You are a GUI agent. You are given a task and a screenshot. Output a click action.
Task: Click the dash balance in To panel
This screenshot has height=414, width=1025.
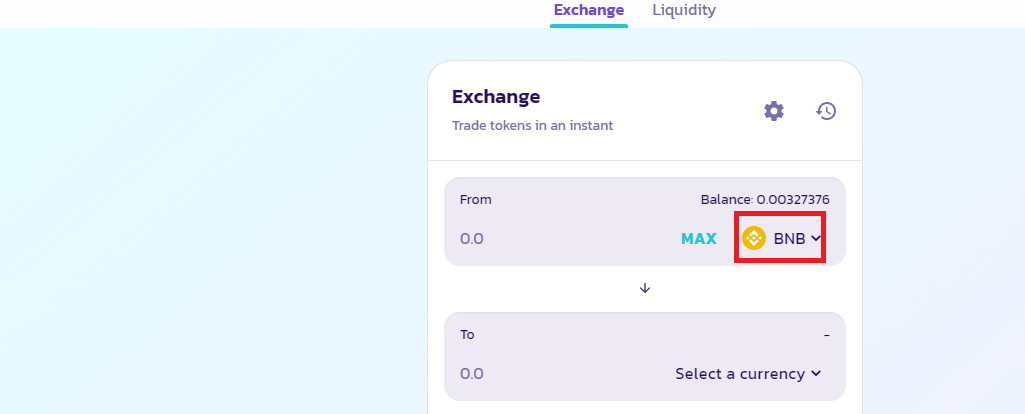tap(827, 335)
